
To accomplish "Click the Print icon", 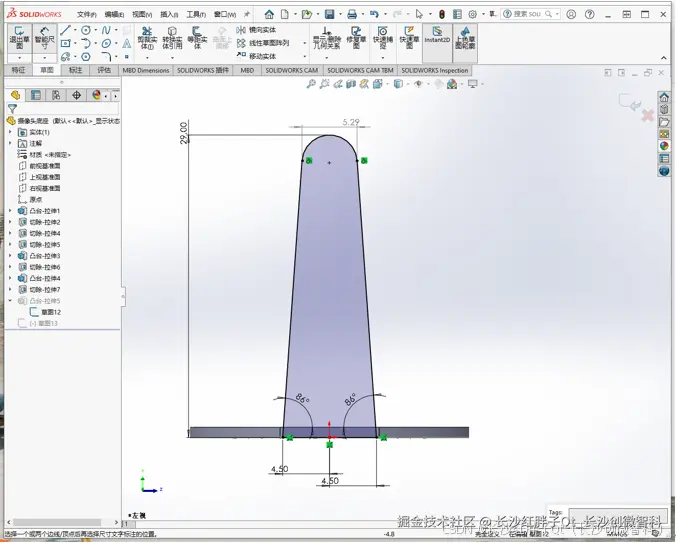I will click(x=352, y=14).
